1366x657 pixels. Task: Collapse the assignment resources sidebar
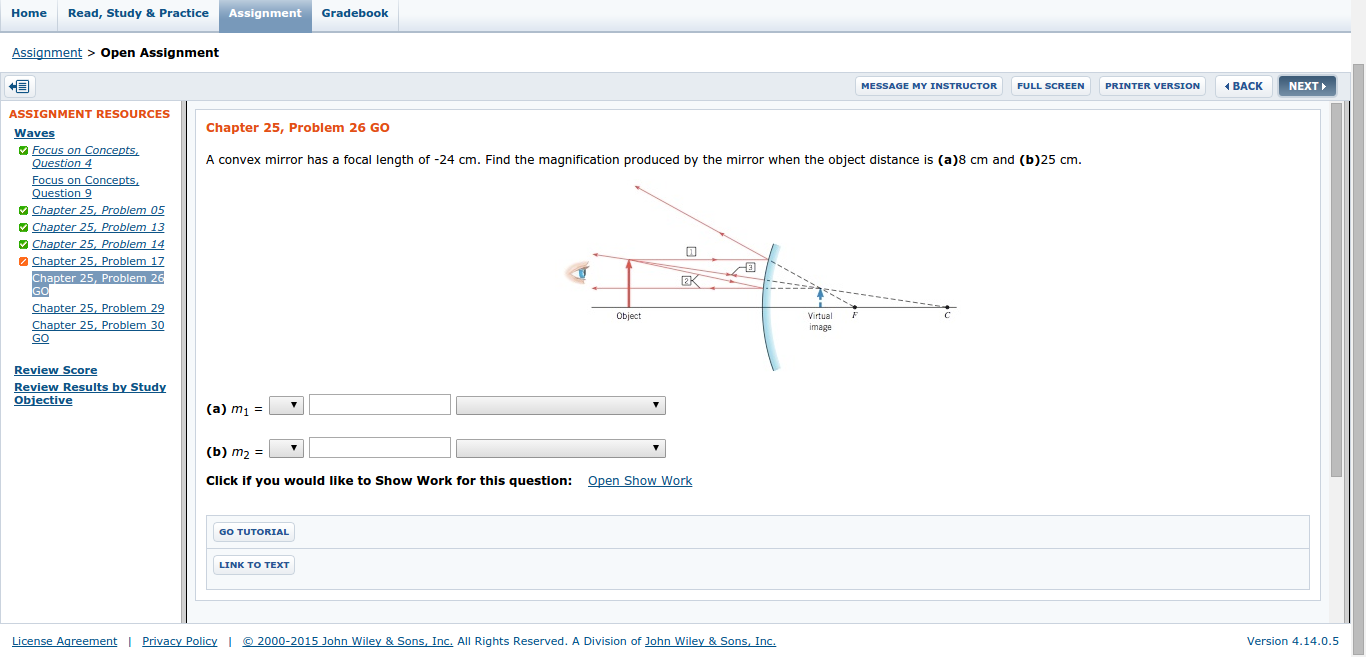[x=18, y=86]
